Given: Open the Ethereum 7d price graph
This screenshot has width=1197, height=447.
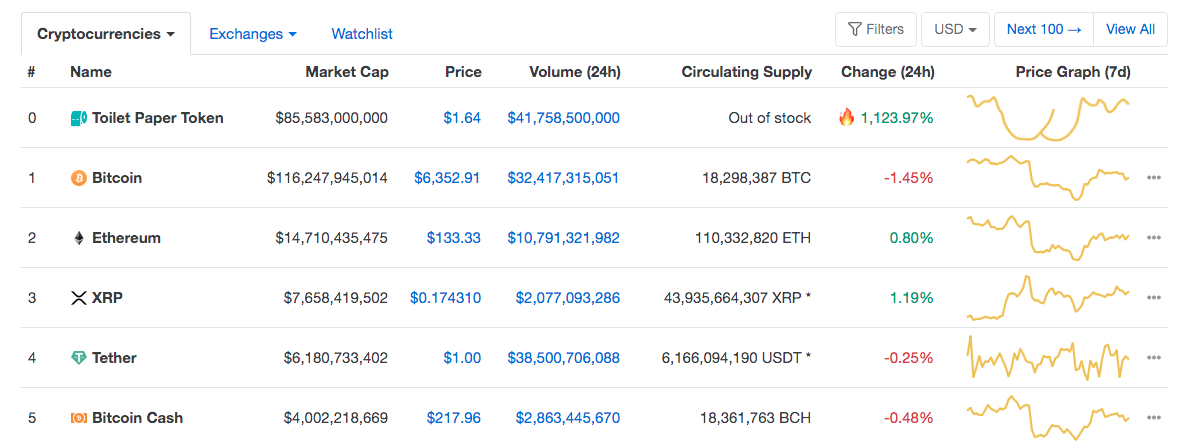Looking at the screenshot, I should pos(1049,238).
